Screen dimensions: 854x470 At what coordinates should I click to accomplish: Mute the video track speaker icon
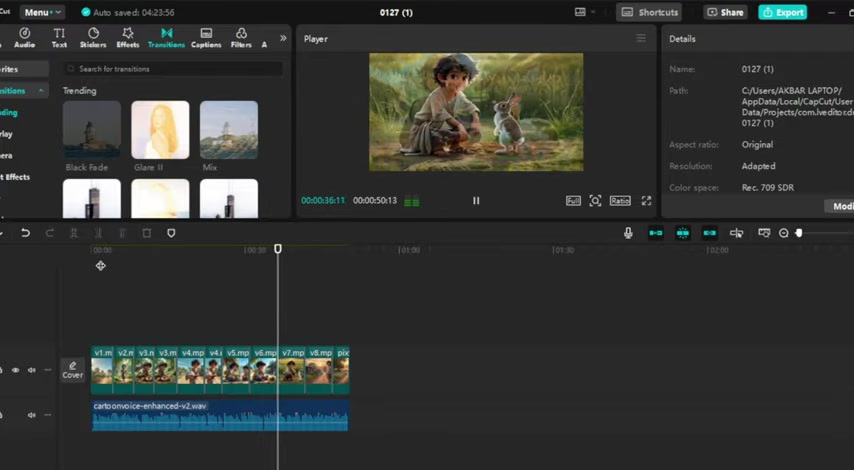(32, 370)
